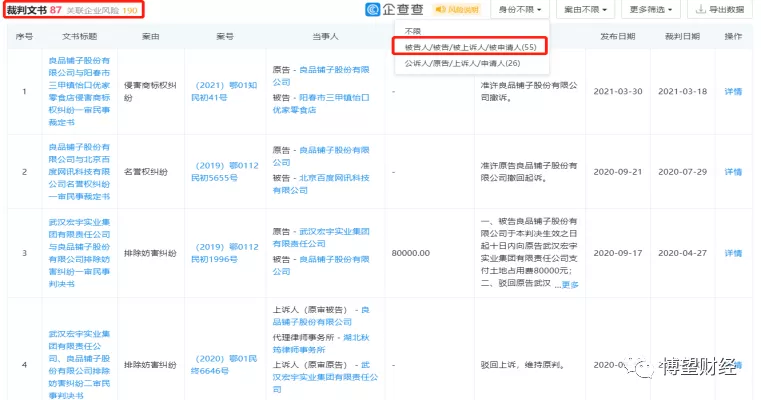Open document title 良品铺子与北京百度网讯科技名誉权纠纷
Image resolution: width=761 pixels, height=400 pixels.
(x=79, y=171)
